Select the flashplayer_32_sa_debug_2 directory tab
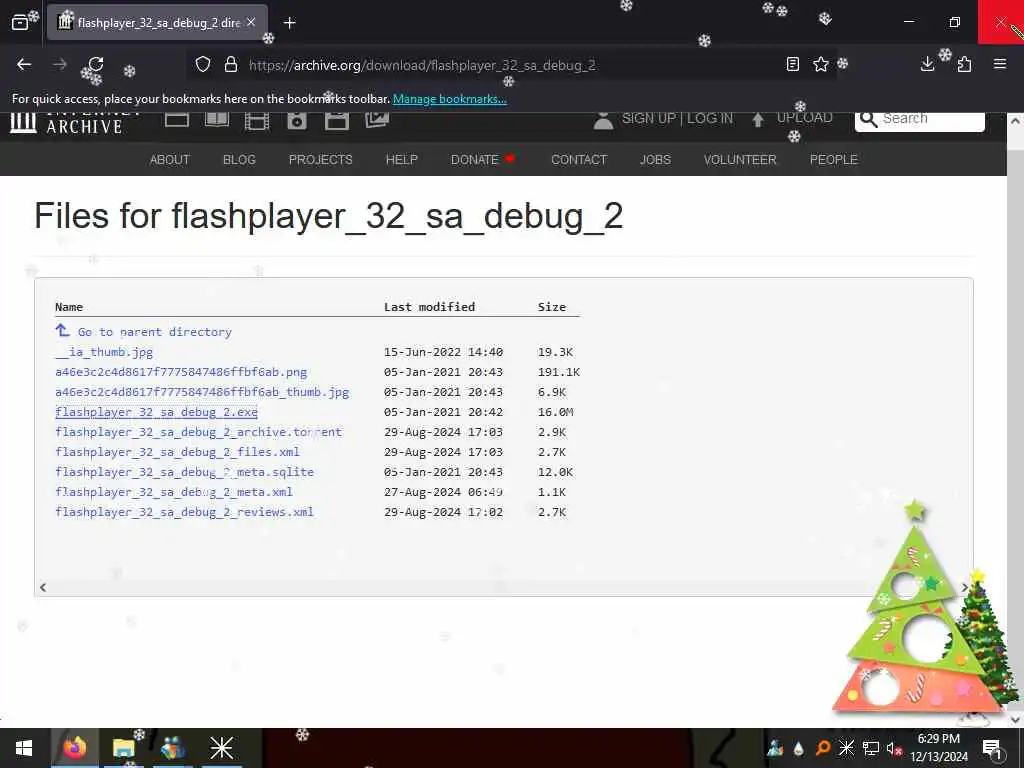This screenshot has height=768, width=1024. 157,23
